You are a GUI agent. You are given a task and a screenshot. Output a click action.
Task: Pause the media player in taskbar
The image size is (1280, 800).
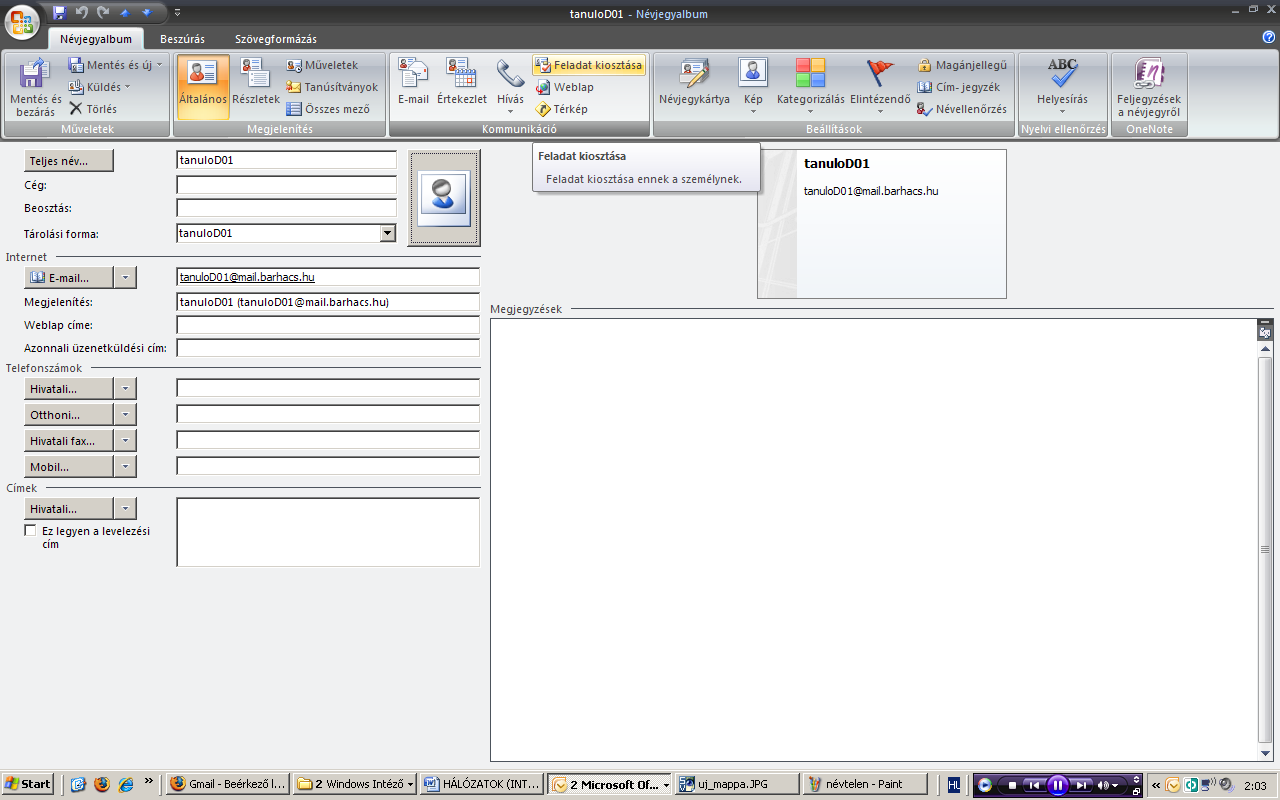tap(1058, 785)
